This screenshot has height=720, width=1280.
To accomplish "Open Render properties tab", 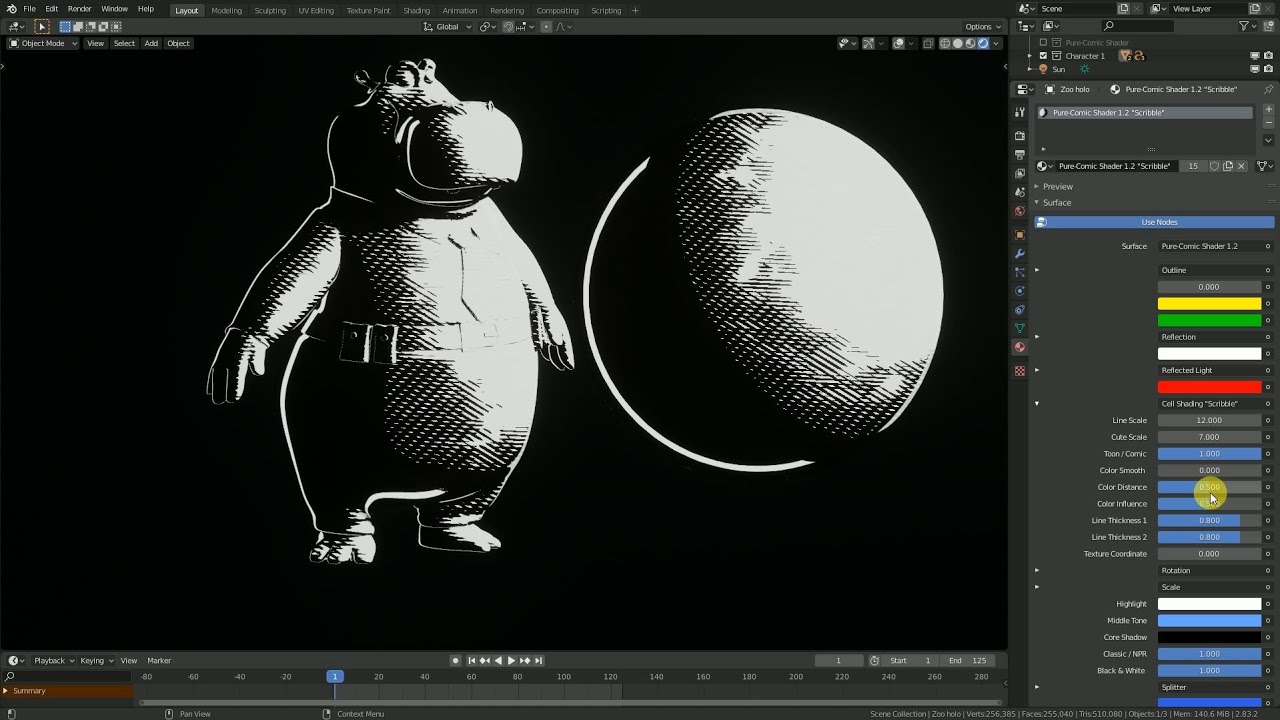I will click(1020, 136).
